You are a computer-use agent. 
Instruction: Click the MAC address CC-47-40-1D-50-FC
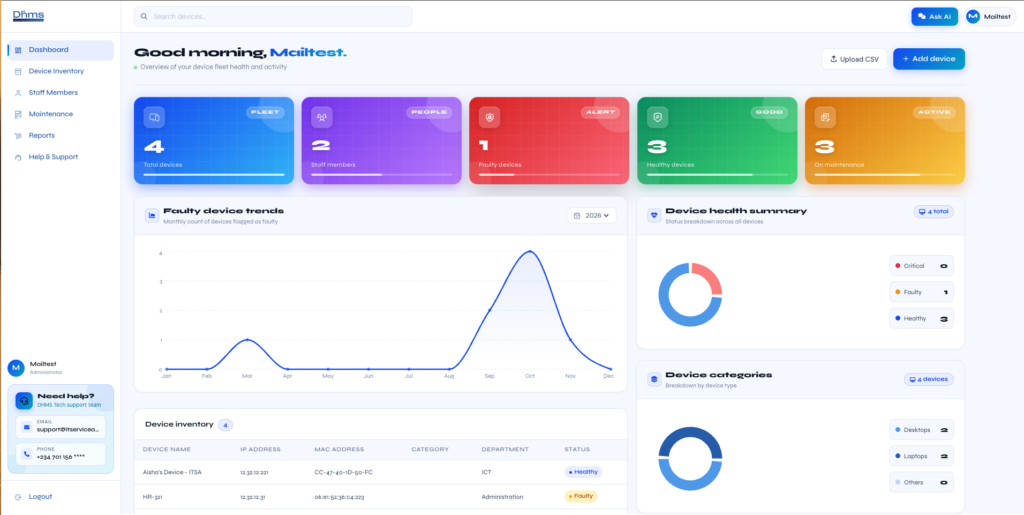(x=343, y=472)
